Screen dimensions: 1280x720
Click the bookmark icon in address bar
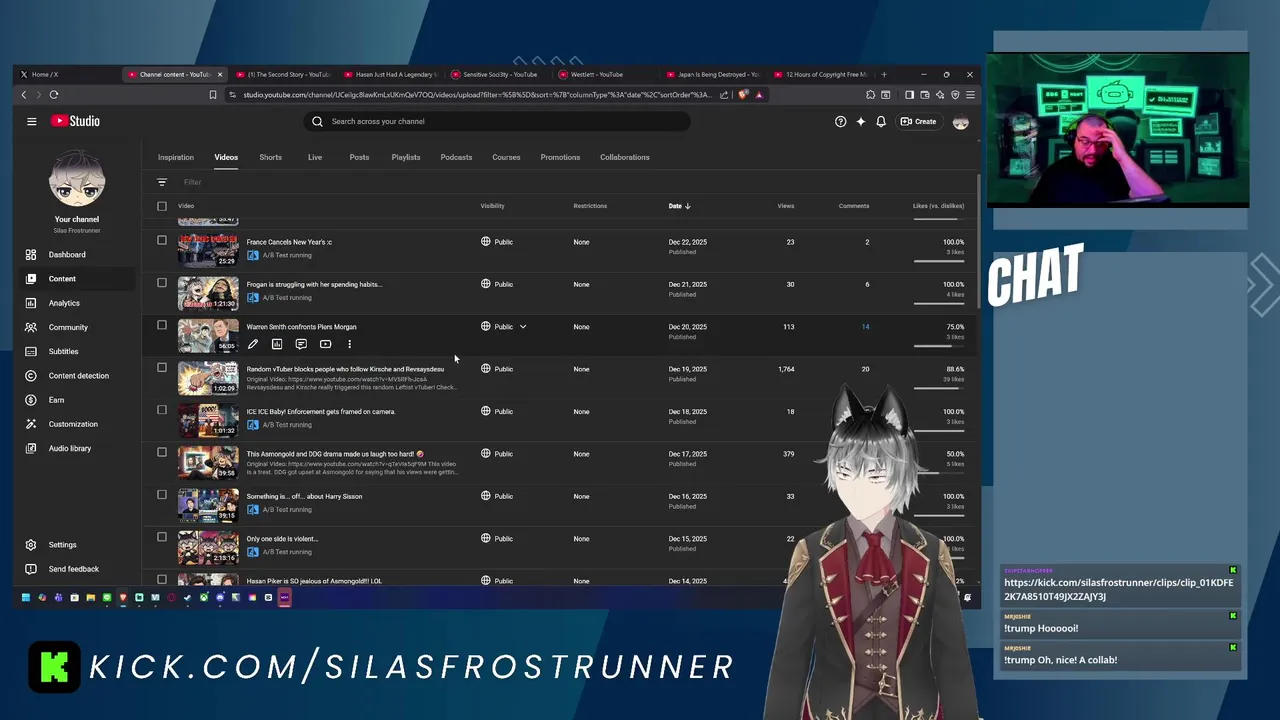[212, 95]
